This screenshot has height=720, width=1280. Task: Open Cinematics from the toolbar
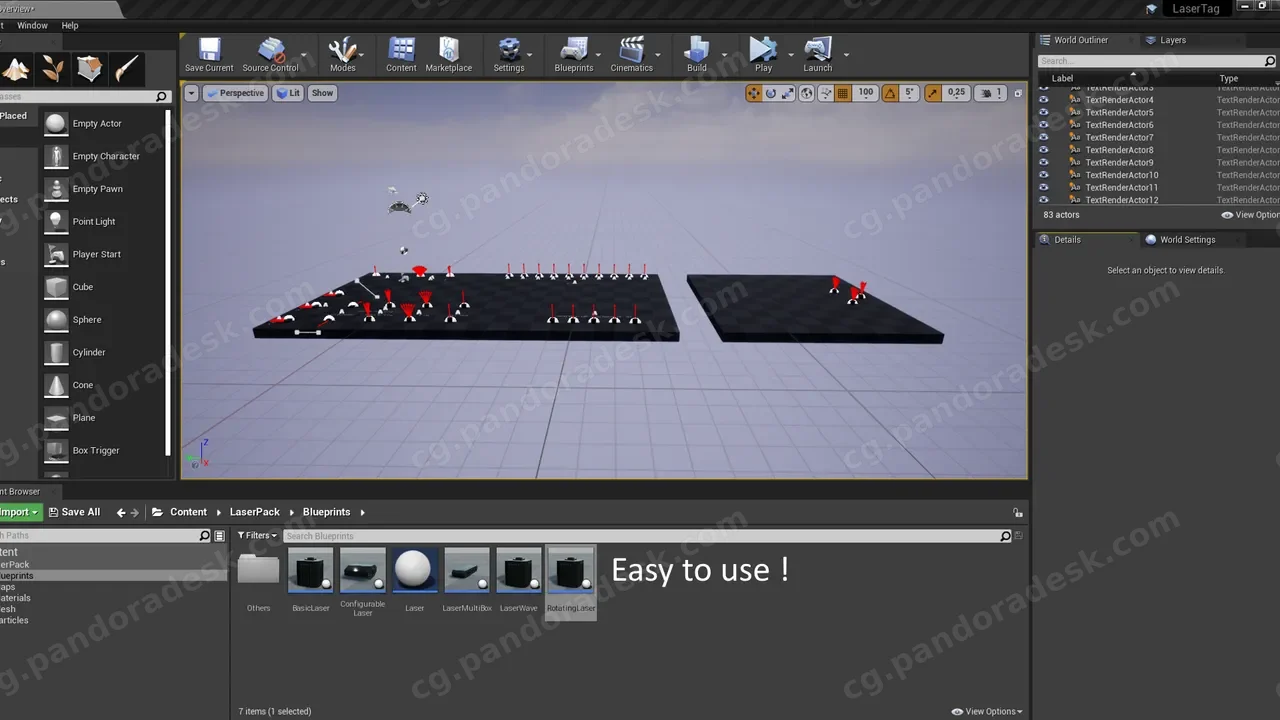click(x=632, y=54)
